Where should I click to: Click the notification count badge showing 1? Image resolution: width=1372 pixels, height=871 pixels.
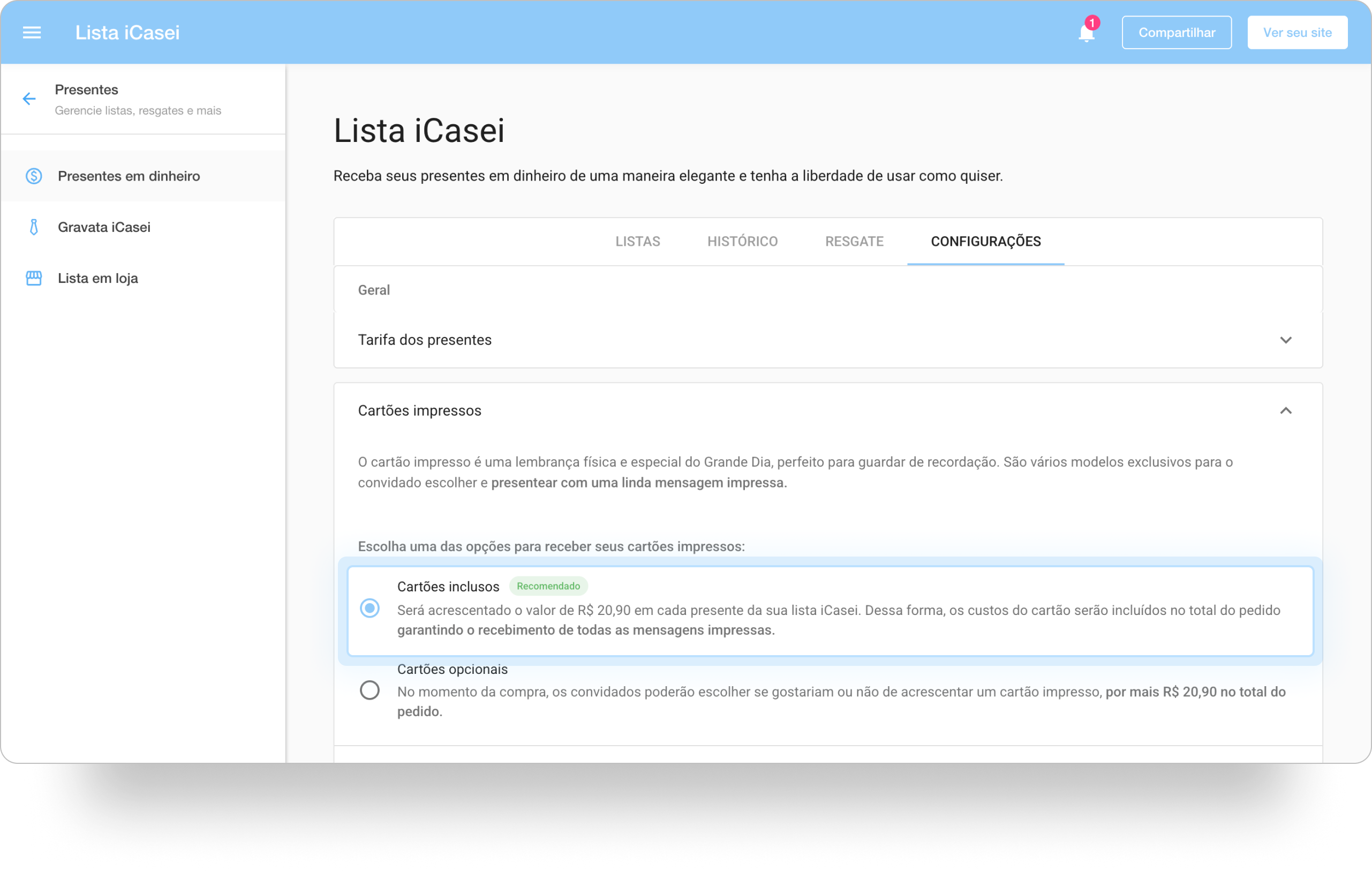1093,23
